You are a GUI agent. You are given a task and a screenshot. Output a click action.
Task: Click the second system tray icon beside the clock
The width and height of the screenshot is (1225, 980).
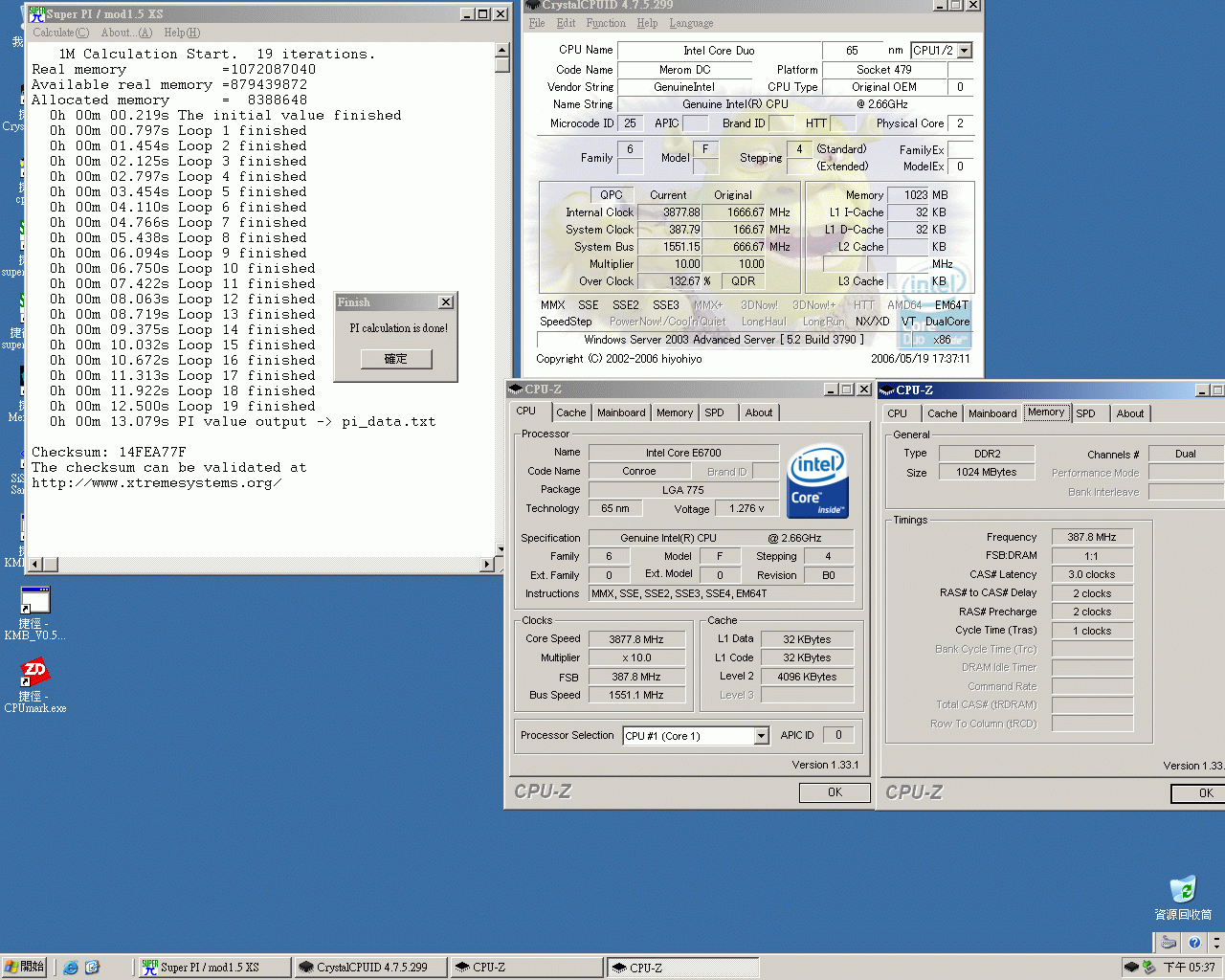1148,968
